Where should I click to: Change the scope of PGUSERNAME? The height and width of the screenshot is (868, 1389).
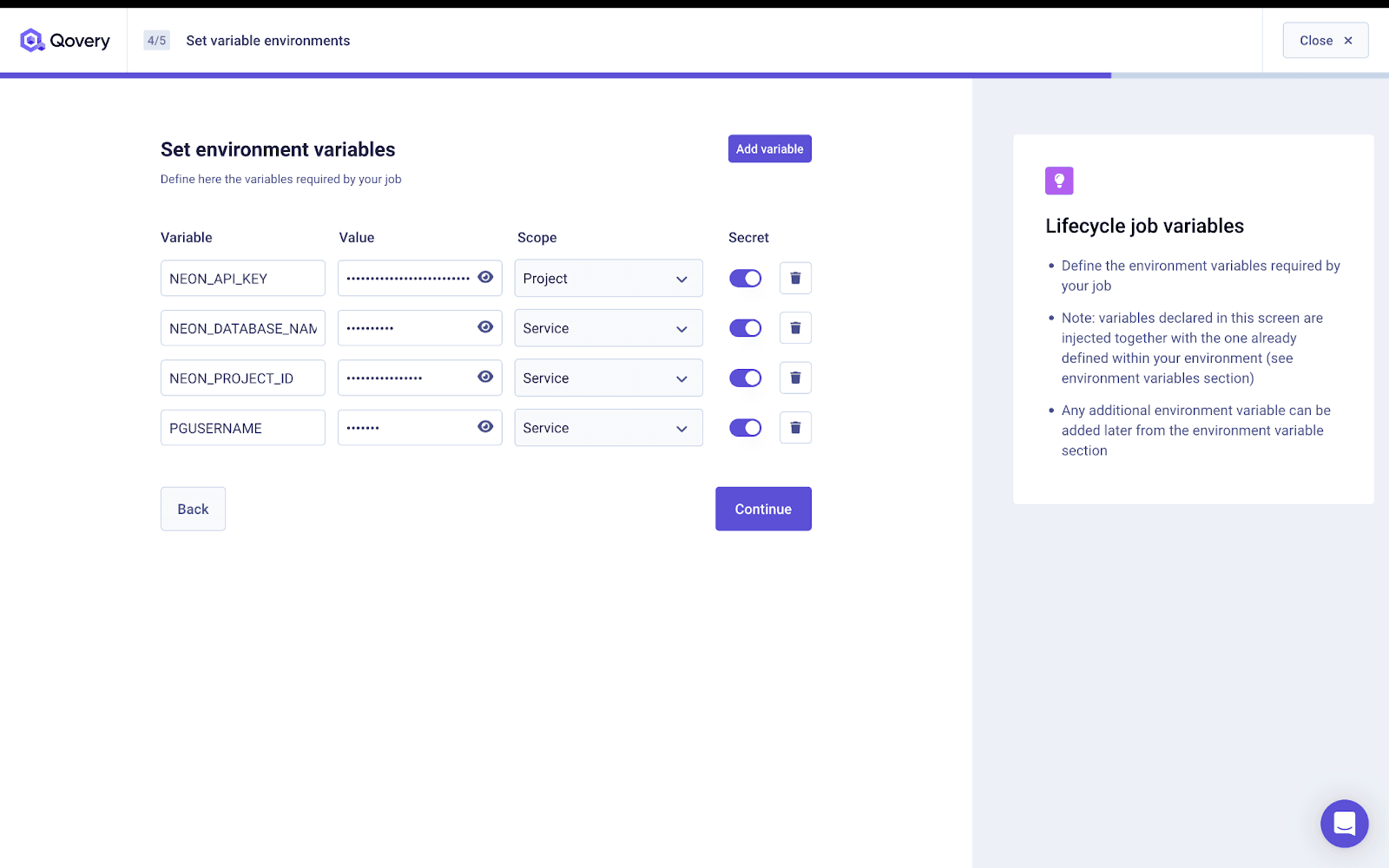pyautogui.click(x=608, y=428)
